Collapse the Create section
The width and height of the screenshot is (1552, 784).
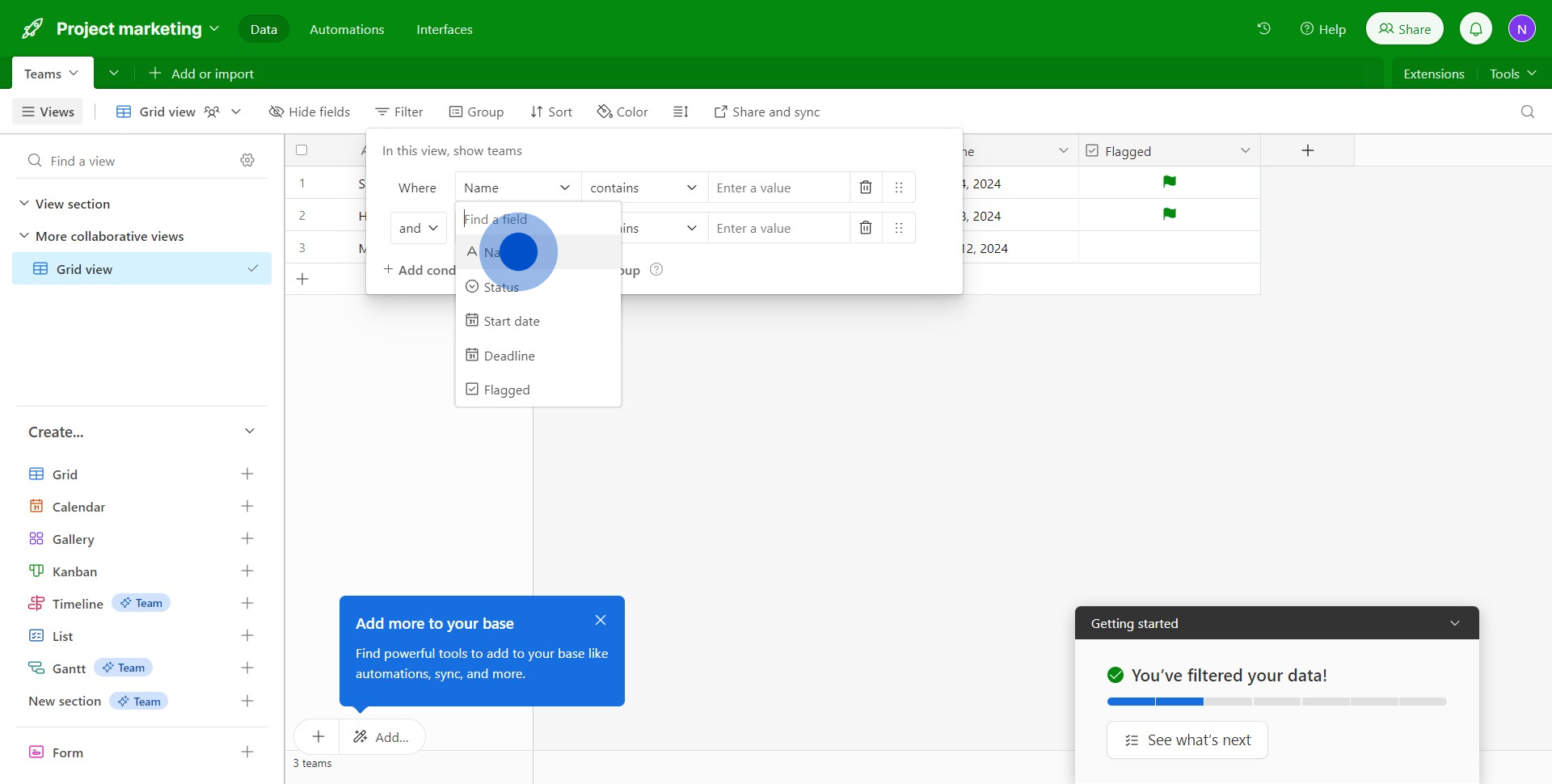click(249, 432)
